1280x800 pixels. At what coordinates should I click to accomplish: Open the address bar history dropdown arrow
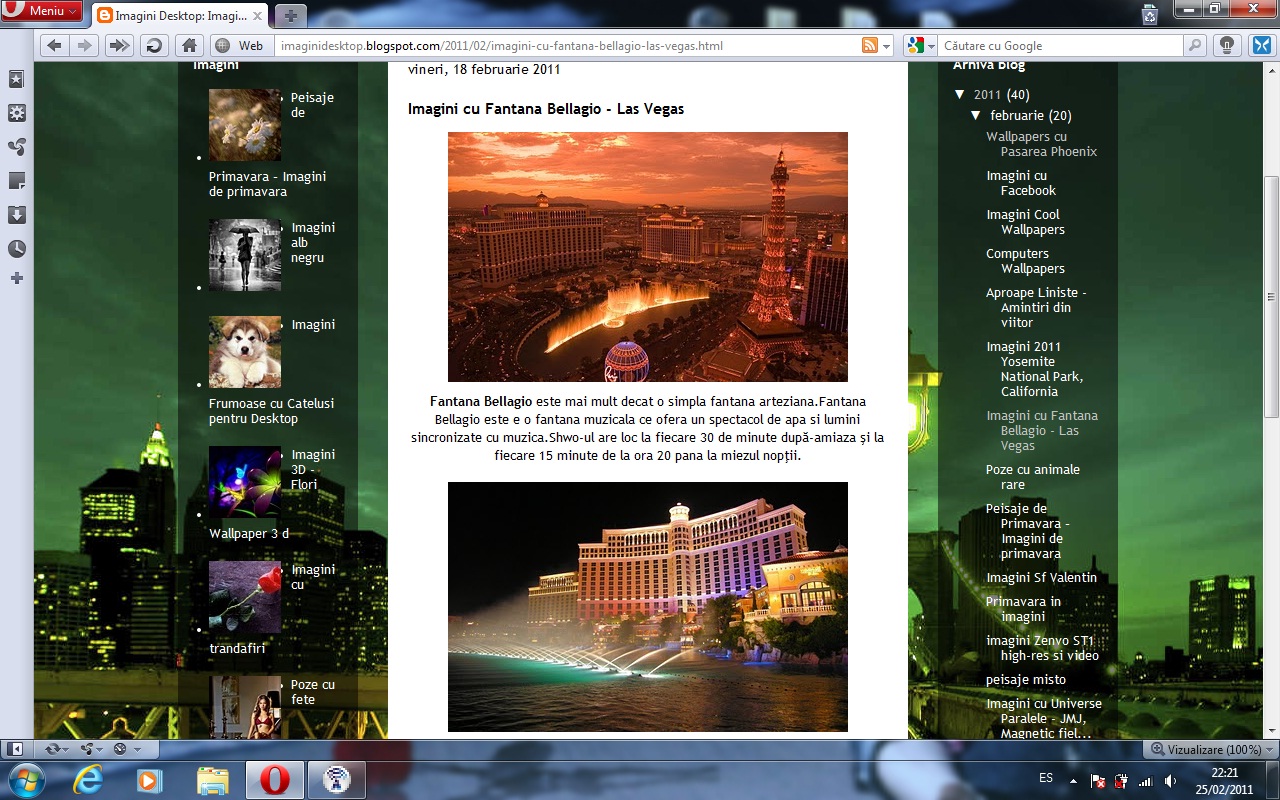click(887, 46)
